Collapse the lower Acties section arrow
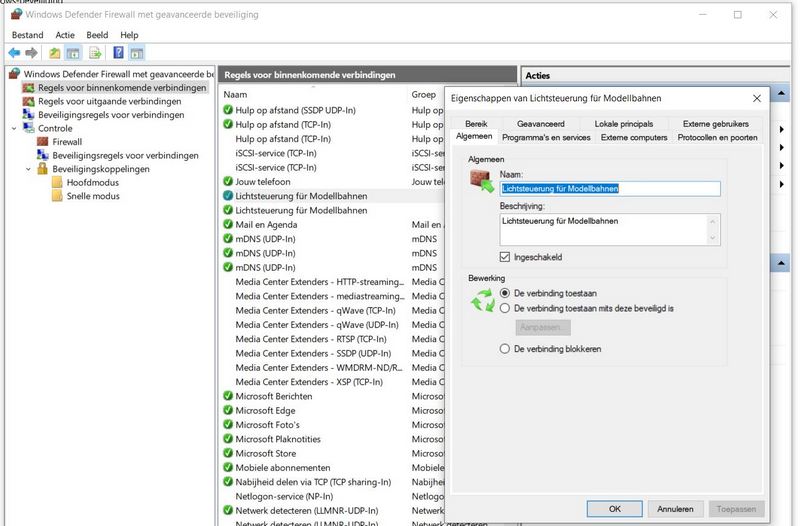This screenshot has width=800, height=526. [781, 263]
